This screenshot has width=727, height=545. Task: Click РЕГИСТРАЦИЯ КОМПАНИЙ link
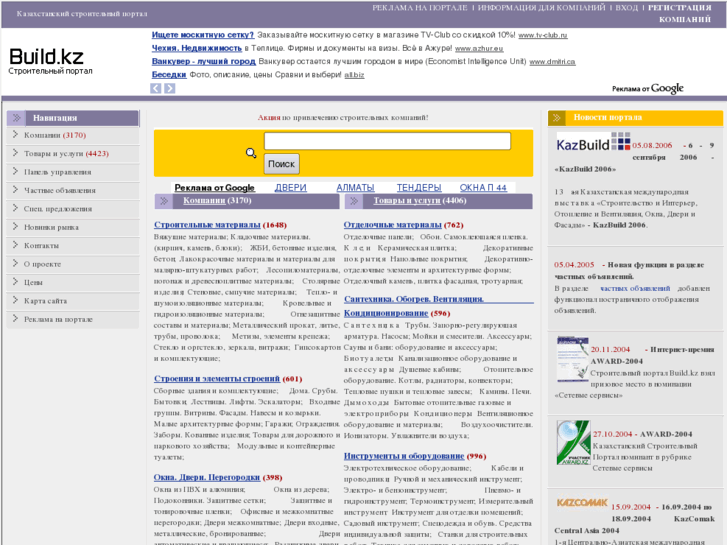point(680,13)
